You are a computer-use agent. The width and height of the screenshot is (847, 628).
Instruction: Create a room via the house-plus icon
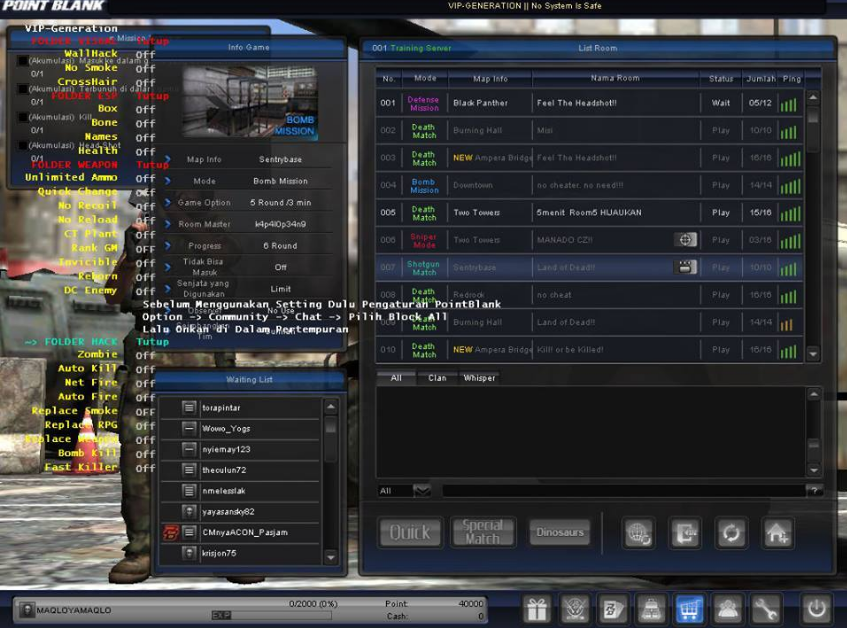point(778,533)
